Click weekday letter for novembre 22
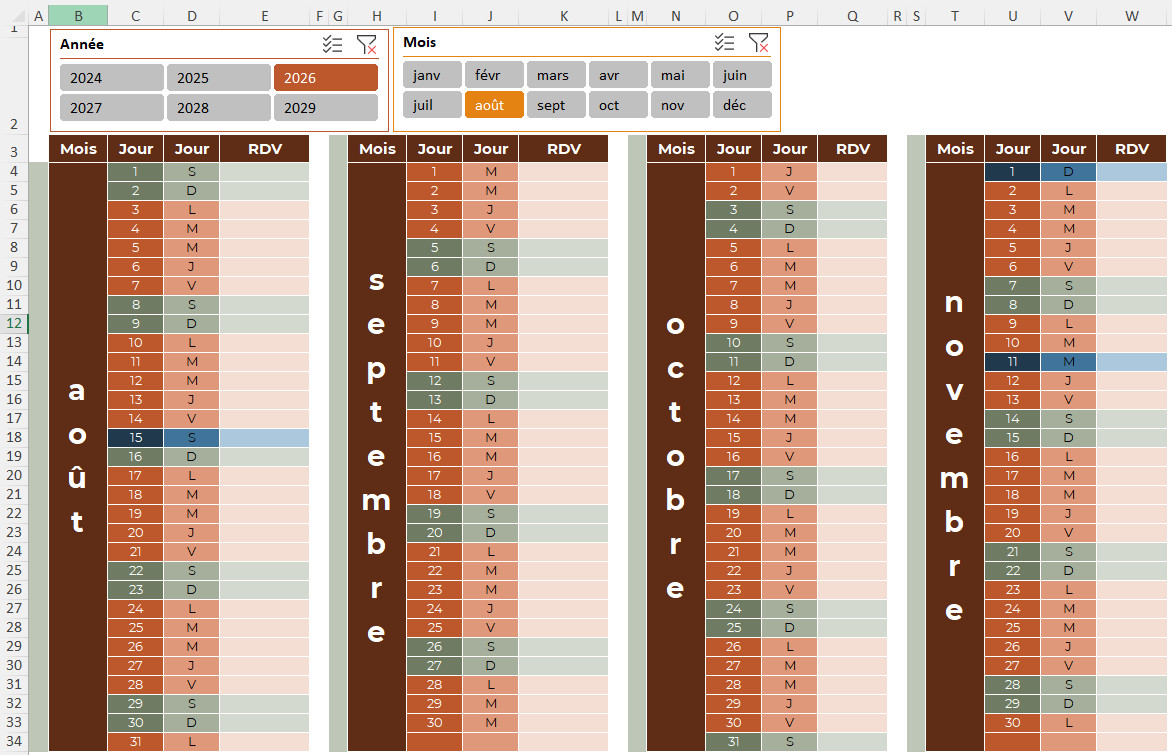 coord(1069,570)
